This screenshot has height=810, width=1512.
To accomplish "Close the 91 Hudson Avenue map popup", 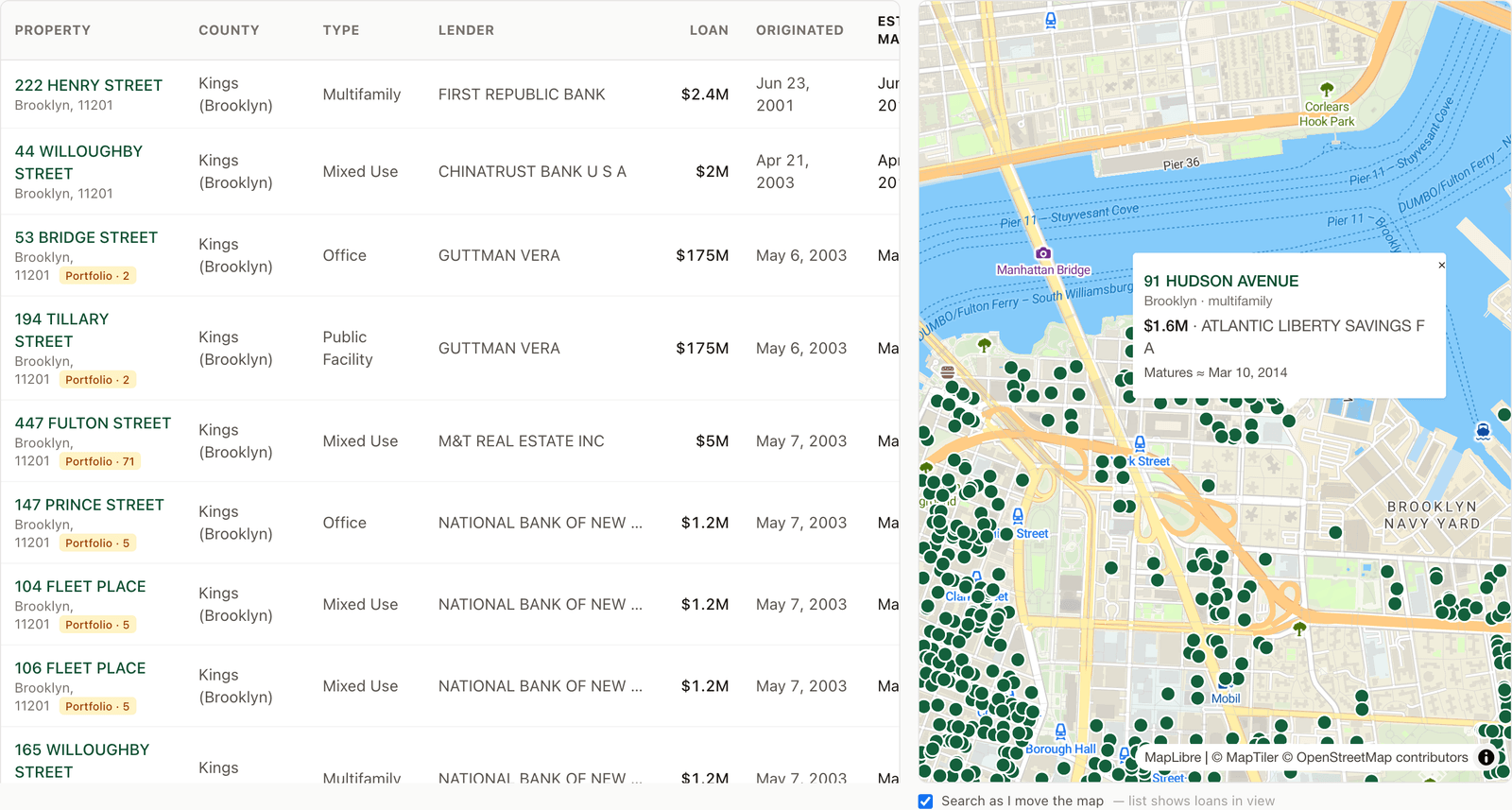I will click(1441, 265).
